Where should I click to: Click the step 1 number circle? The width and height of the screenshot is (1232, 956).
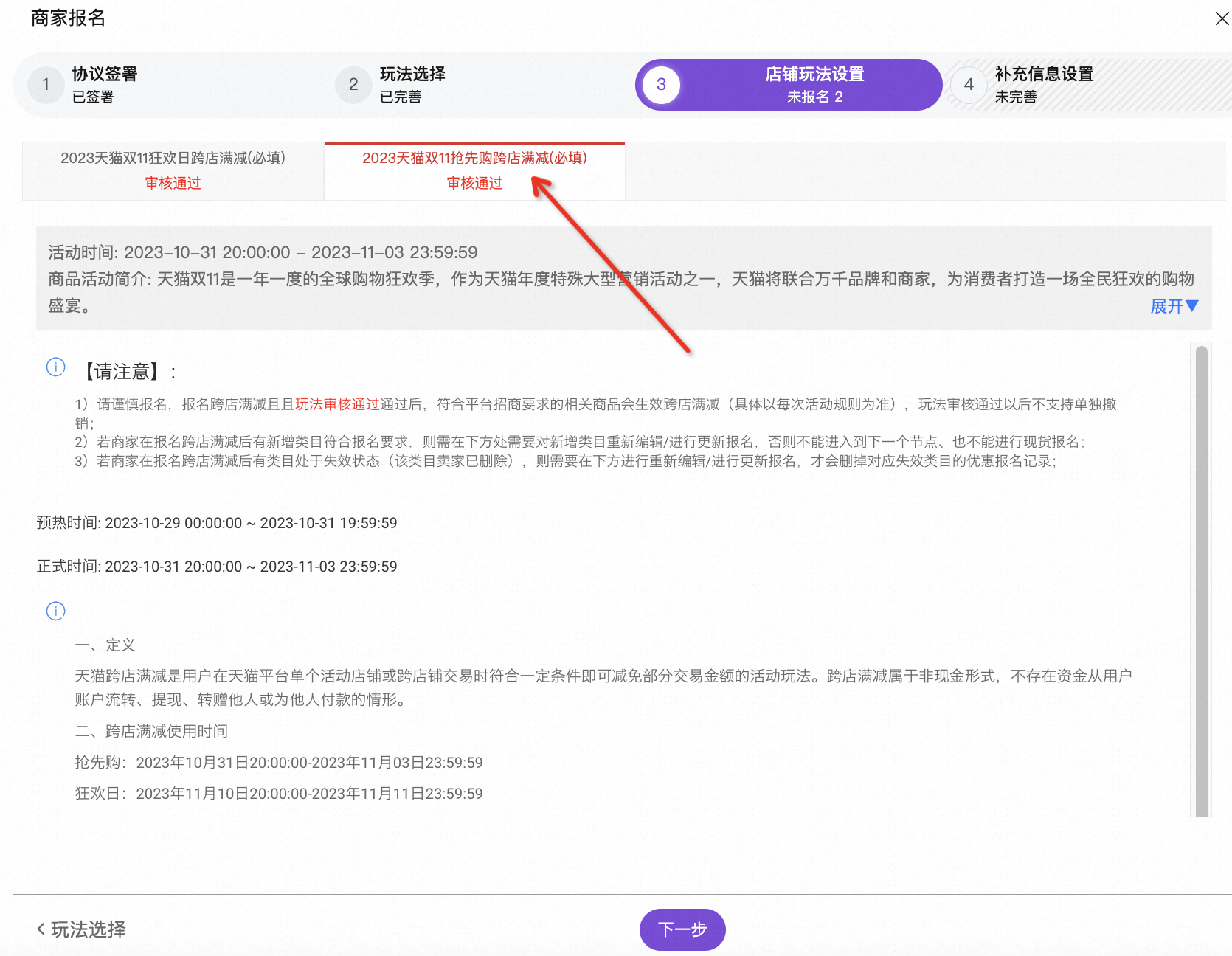[x=46, y=85]
